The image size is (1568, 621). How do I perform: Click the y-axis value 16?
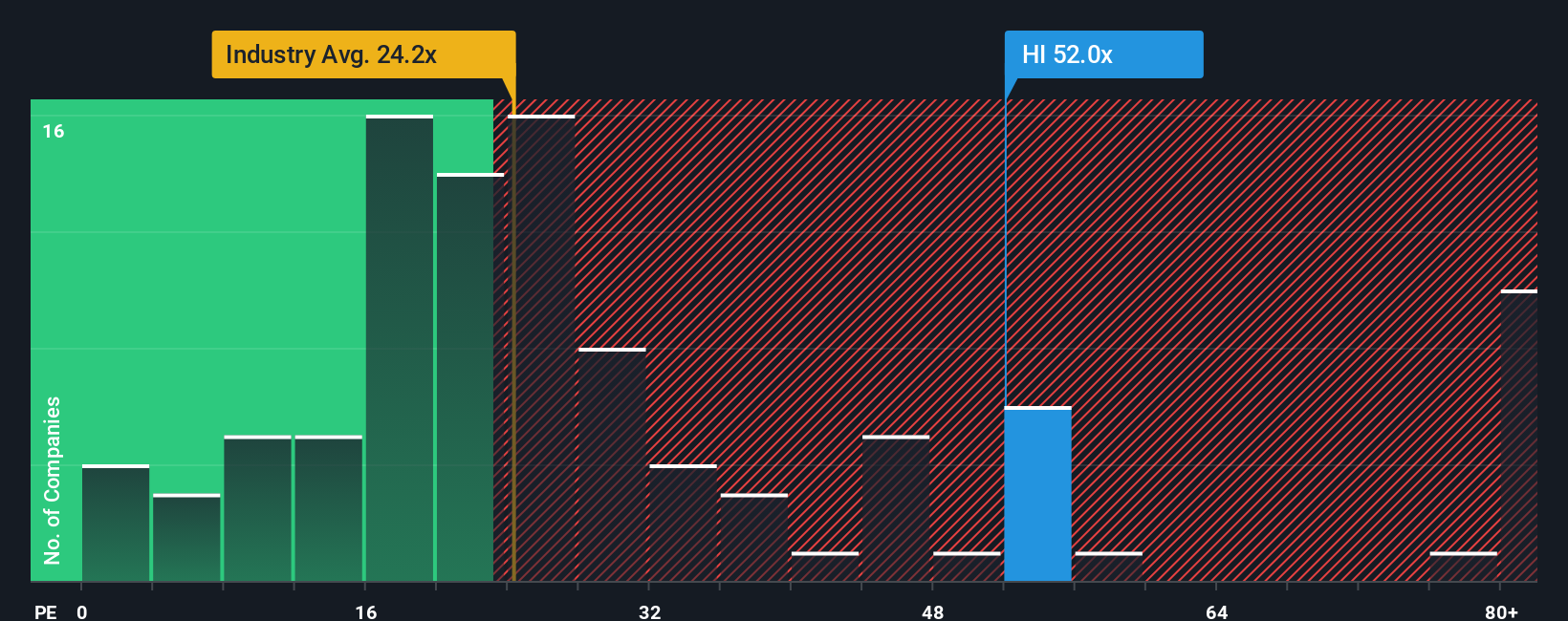coord(54,131)
